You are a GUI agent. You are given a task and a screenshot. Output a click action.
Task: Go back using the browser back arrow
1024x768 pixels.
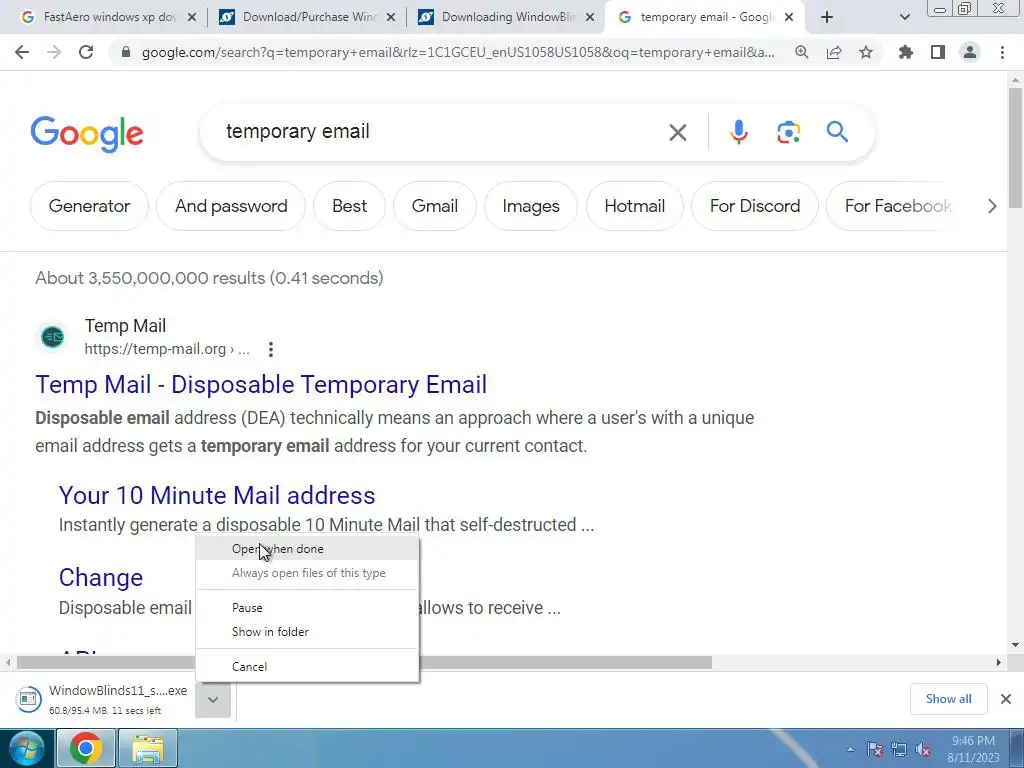pyautogui.click(x=22, y=52)
